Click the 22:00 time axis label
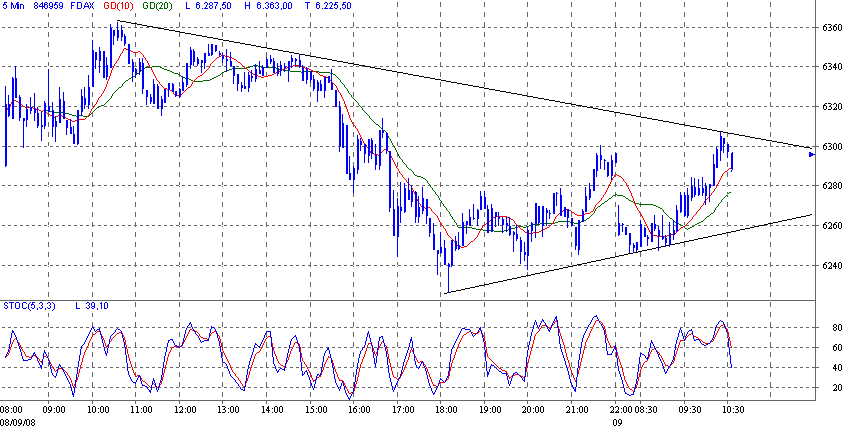 point(622,410)
